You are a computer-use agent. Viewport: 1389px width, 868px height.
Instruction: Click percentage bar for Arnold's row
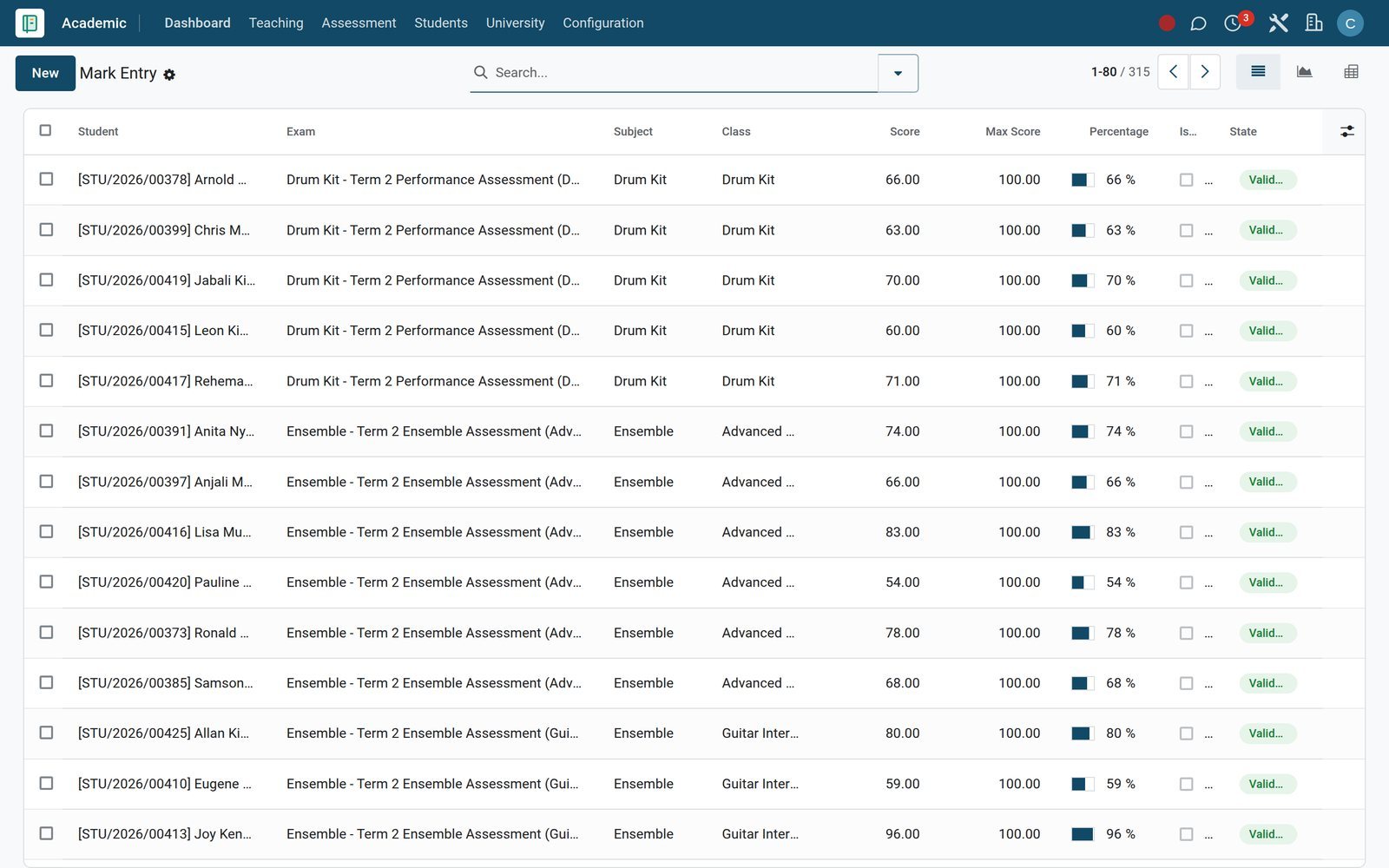1083,180
